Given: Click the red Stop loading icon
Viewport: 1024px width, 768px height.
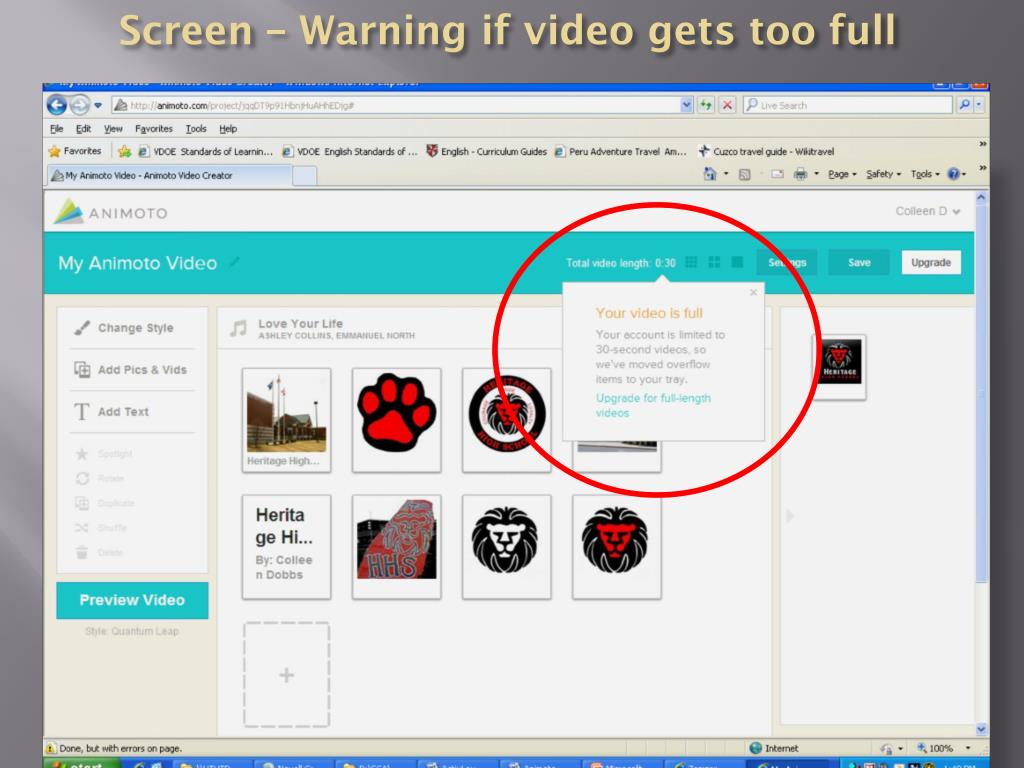Looking at the screenshot, I should (x=728, y=105).
